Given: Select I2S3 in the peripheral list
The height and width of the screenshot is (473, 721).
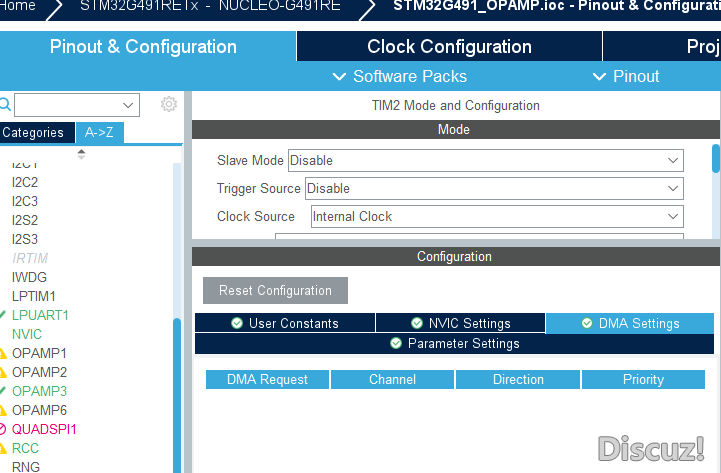Looking at the screenshot, I should [25, 239].
